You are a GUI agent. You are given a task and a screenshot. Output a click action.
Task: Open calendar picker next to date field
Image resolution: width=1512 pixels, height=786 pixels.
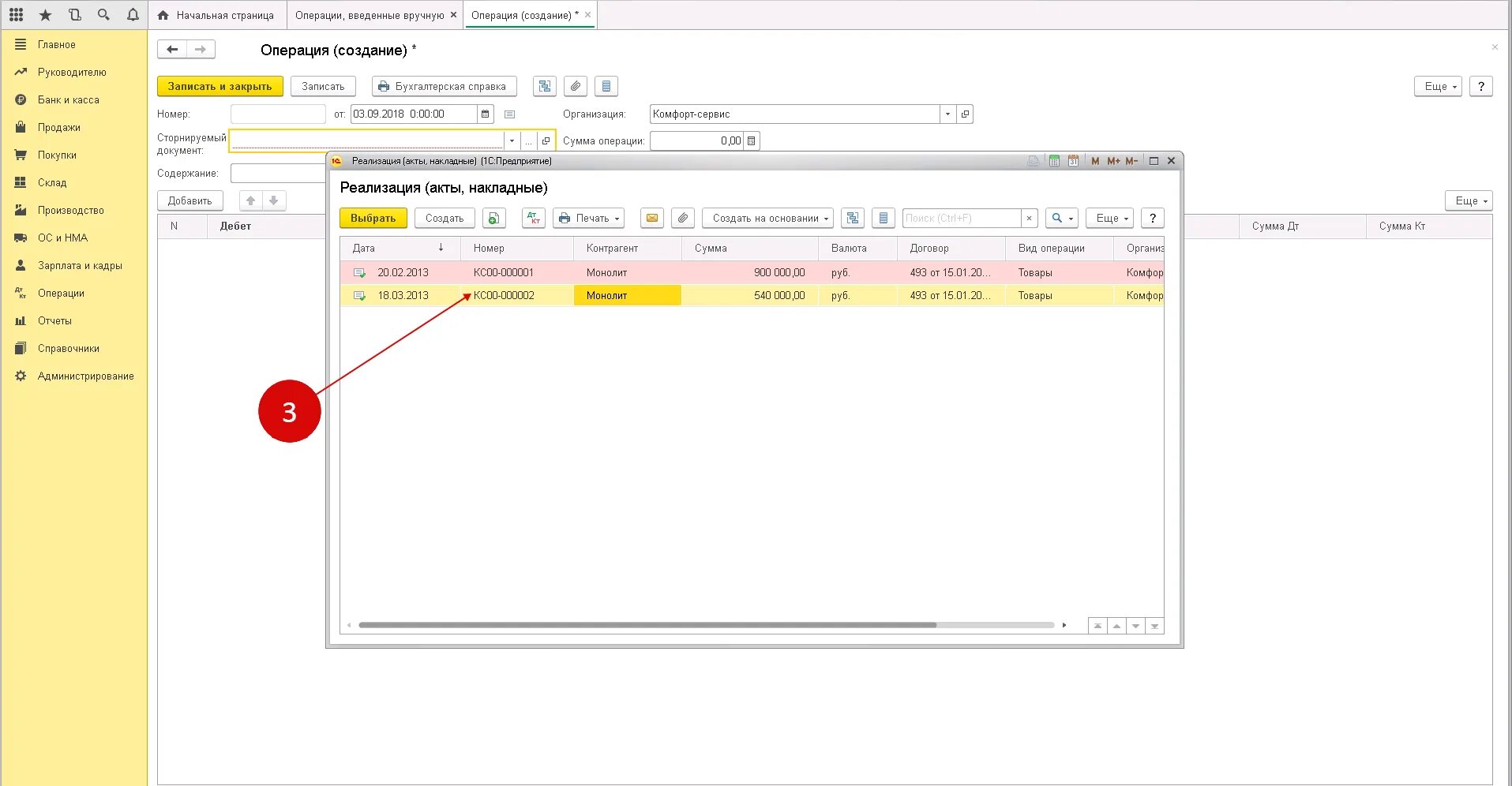(486, 114)
